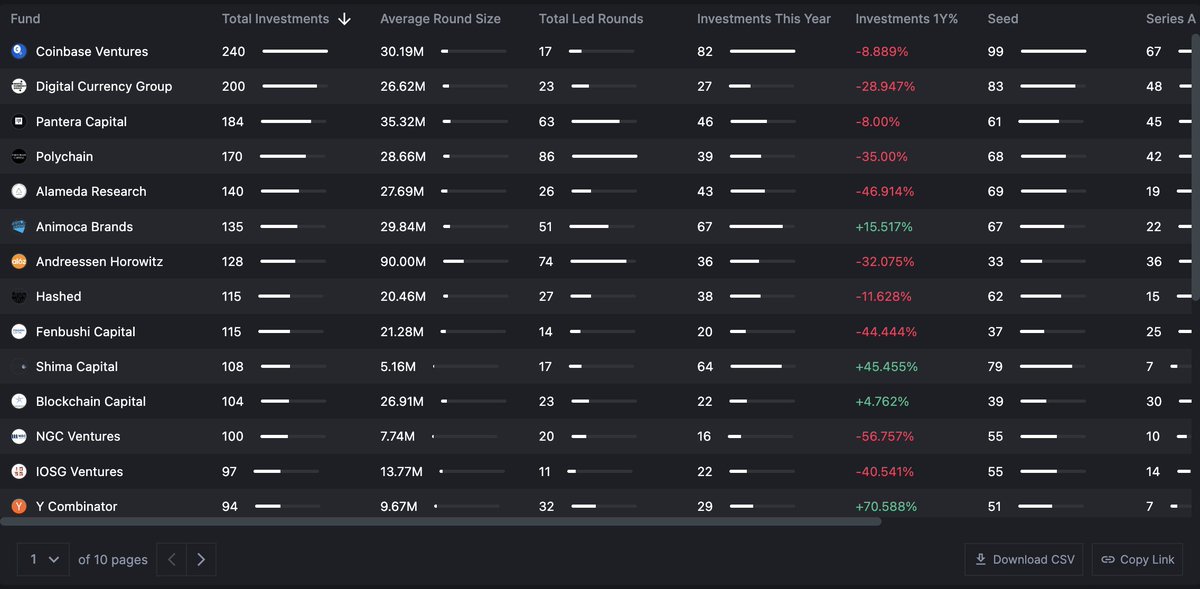Image resolution: width=1200 pixels, height=589 pixels.
Task: Open the Hashed fund name
Action: 59,296
